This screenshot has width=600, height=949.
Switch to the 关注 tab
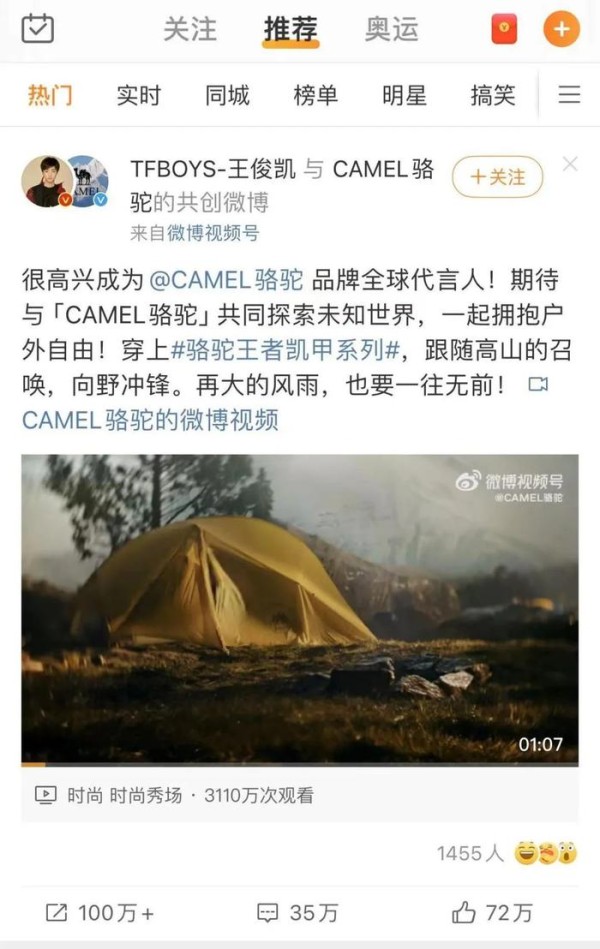pyautogui.click(x=190, y=29)
